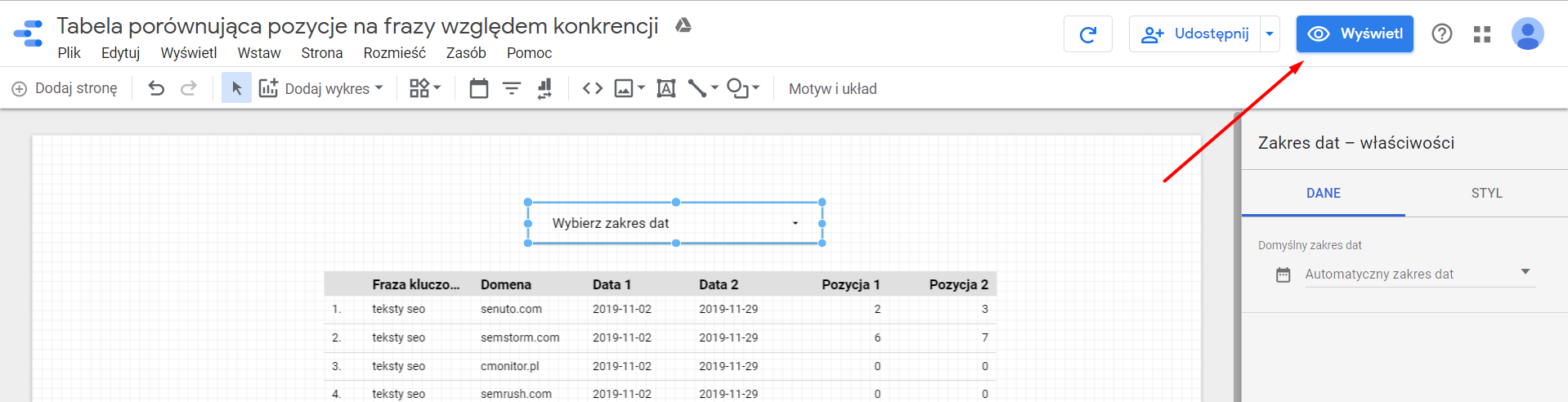Open the help question mark icon

1442,34
